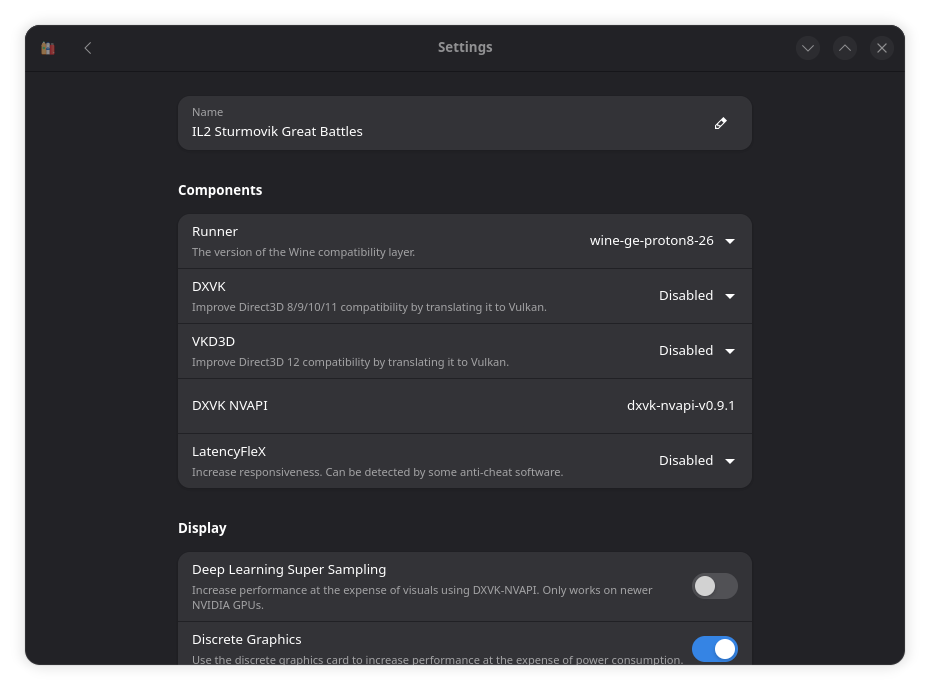
Task: Click the LatencyFleX row label
Action: [x=229, y=452]
